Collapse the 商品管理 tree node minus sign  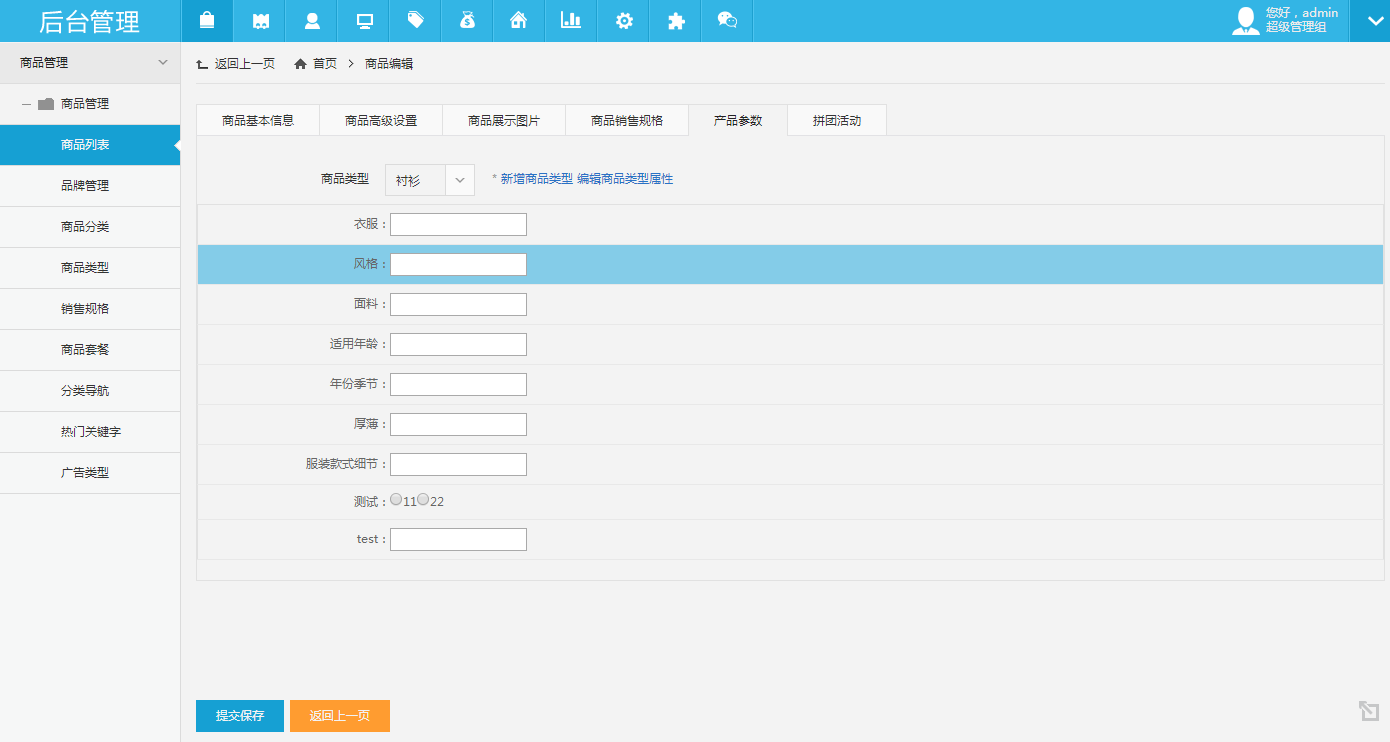(x=26, y=104)
